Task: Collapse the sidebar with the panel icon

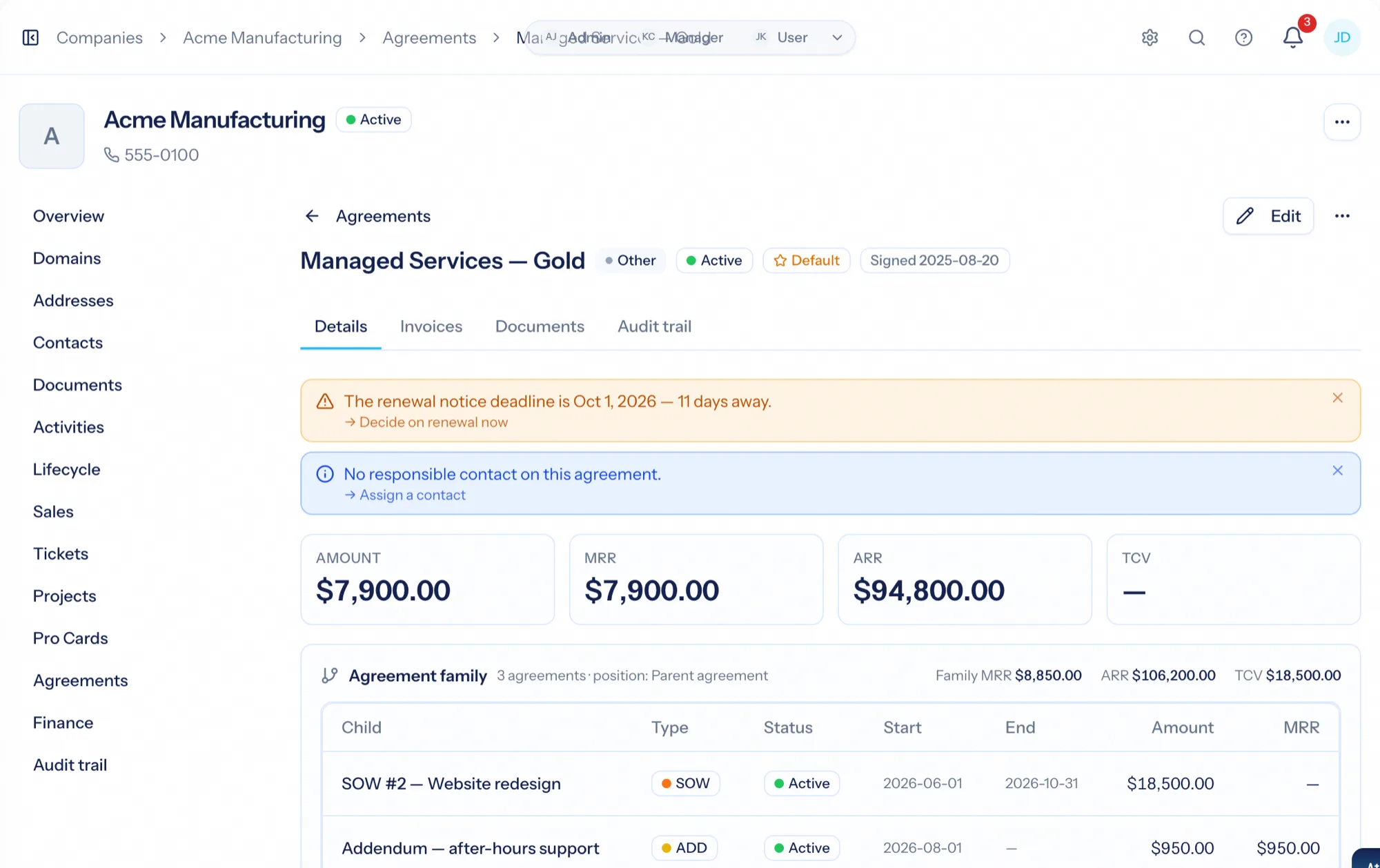Action: tap(30, 37)
